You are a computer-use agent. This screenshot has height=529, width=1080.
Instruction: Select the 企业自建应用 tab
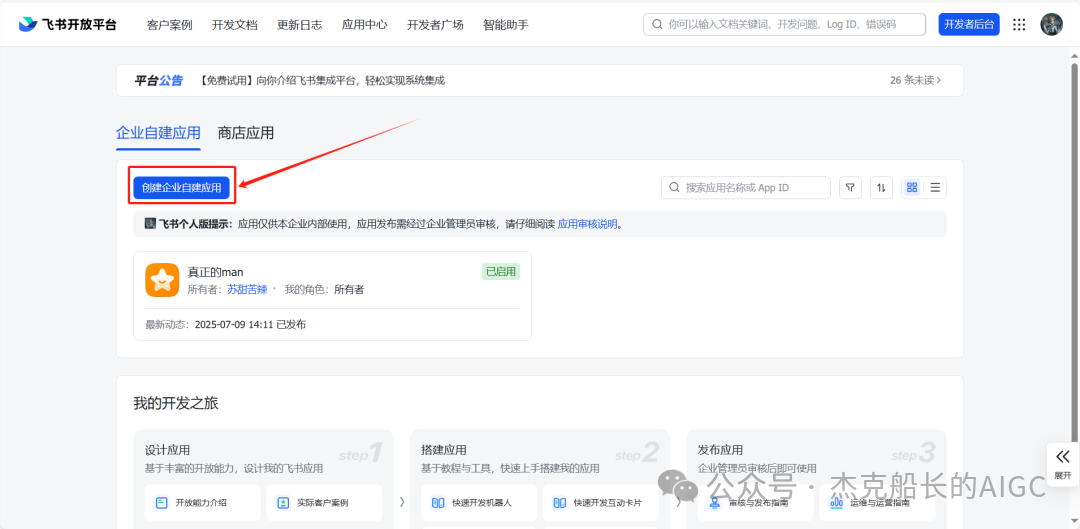158,133
